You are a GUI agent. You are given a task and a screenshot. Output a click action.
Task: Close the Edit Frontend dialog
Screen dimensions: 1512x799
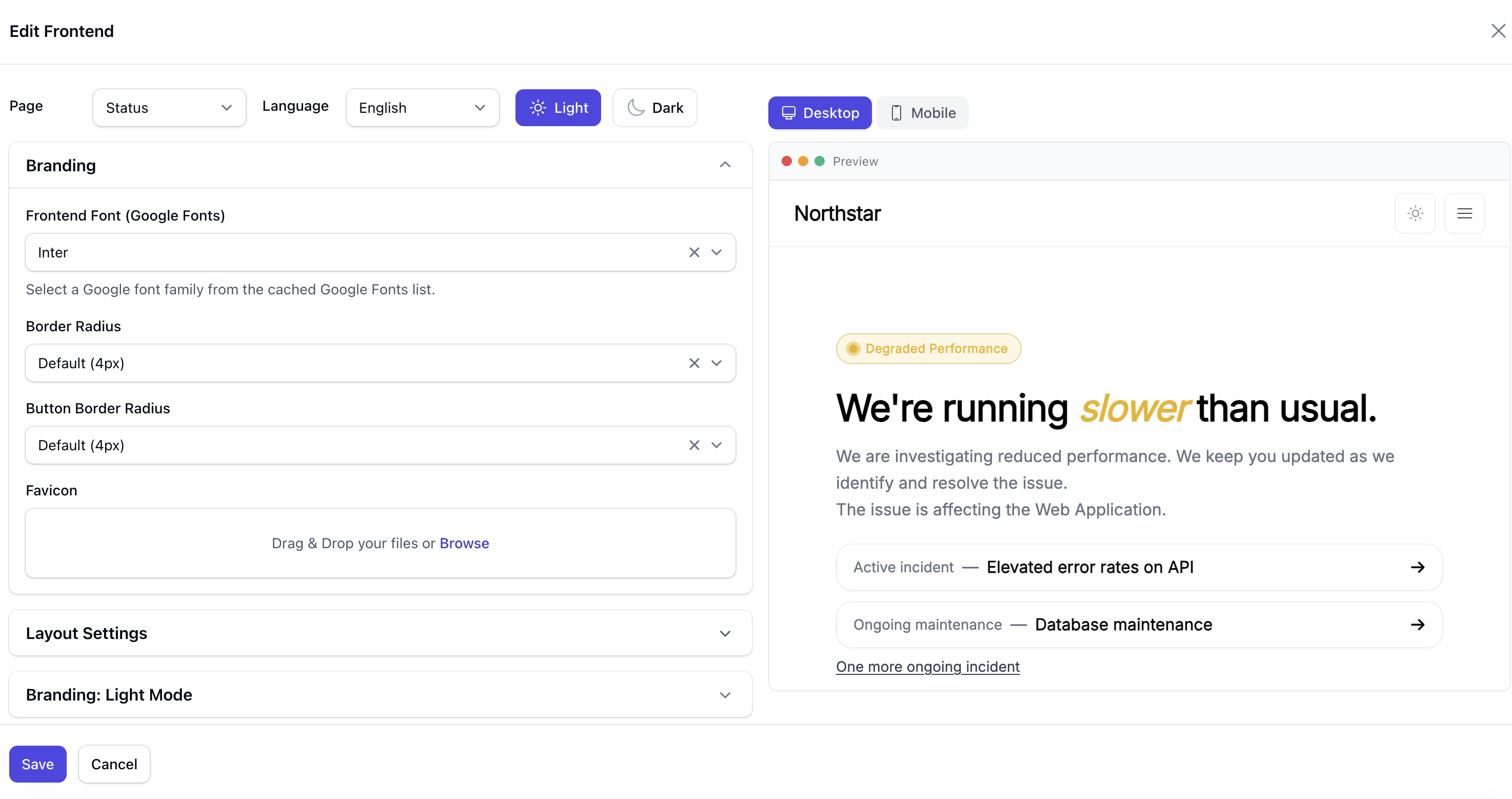[x=1498, y=31]
